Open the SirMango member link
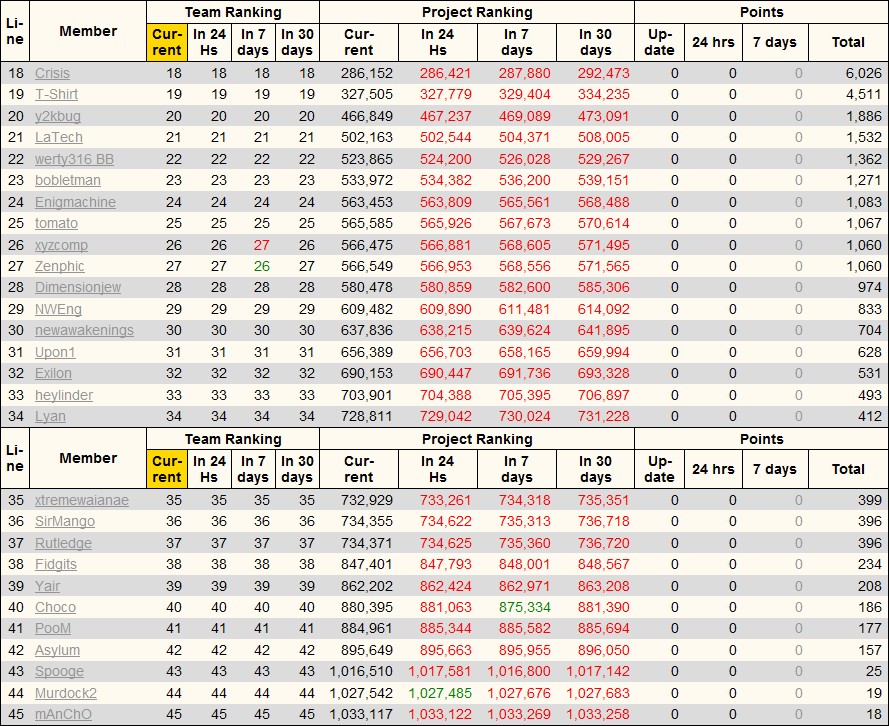Viewport: 889px width, 726px height. point(65,522)
